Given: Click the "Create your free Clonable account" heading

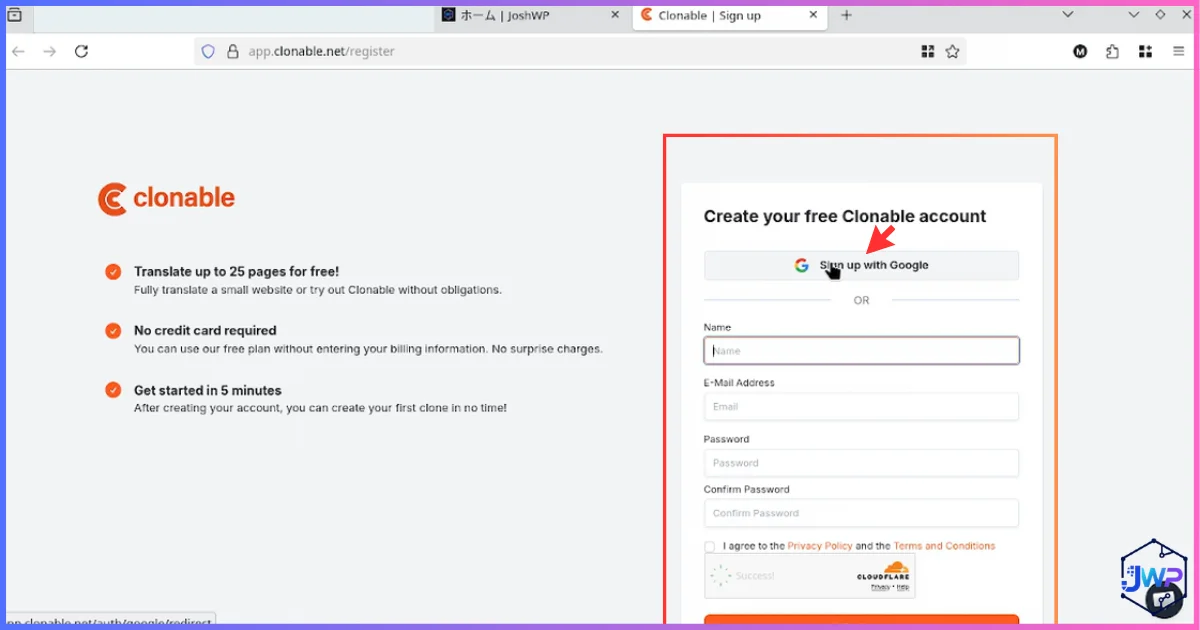Looking at the screenshot, I should tap(845, 216).
